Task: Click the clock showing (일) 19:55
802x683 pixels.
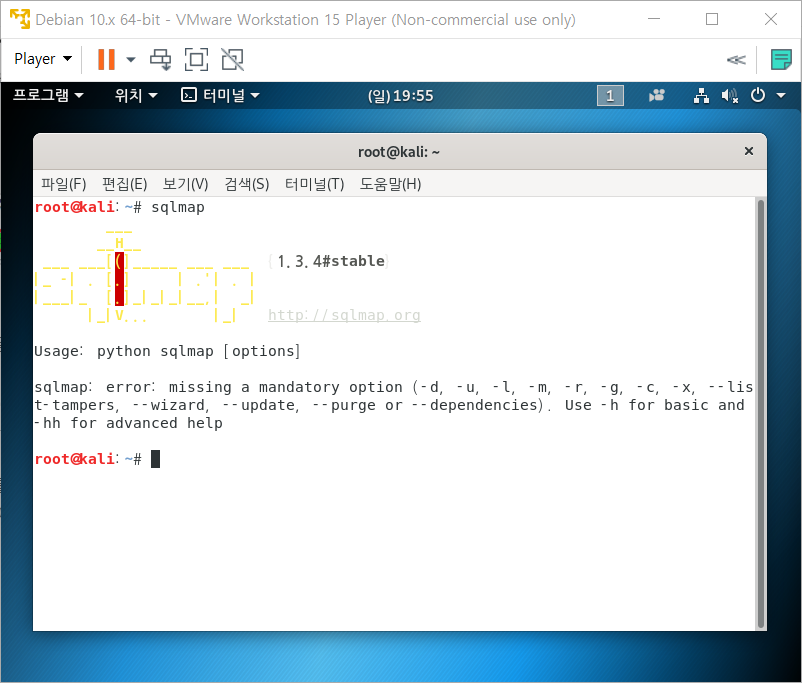Action: tap(400, 96)
